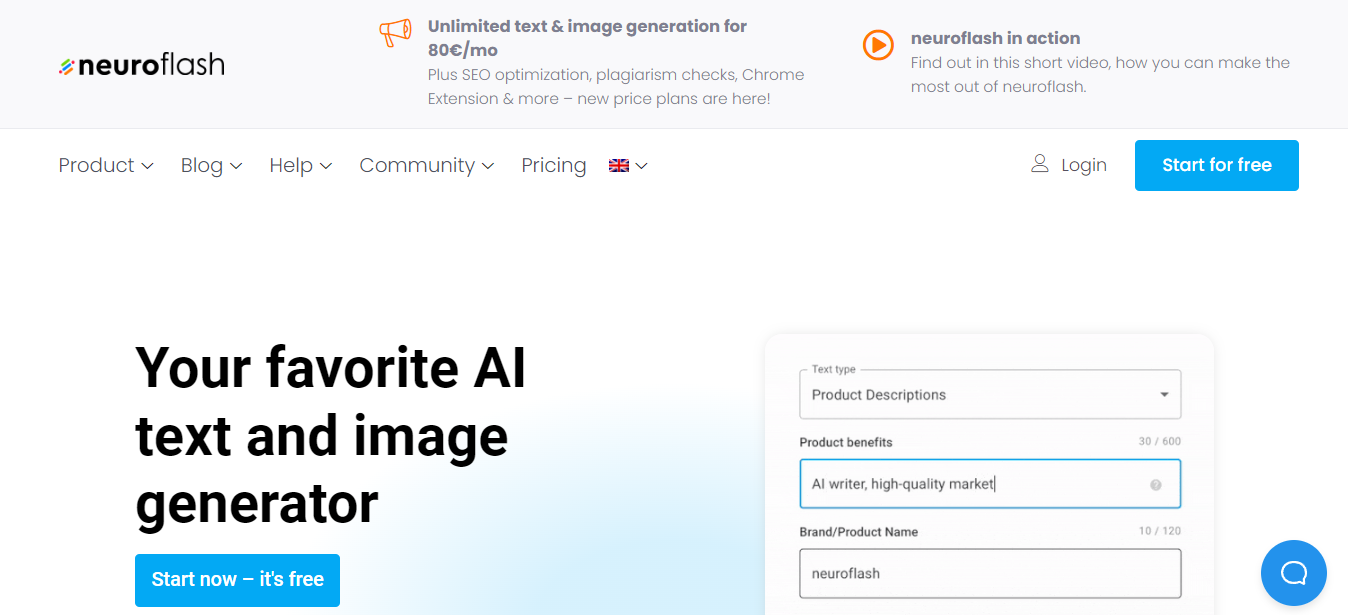Open the language selector chevron
The image size is (1348, 615).
(x=641, y=166)
